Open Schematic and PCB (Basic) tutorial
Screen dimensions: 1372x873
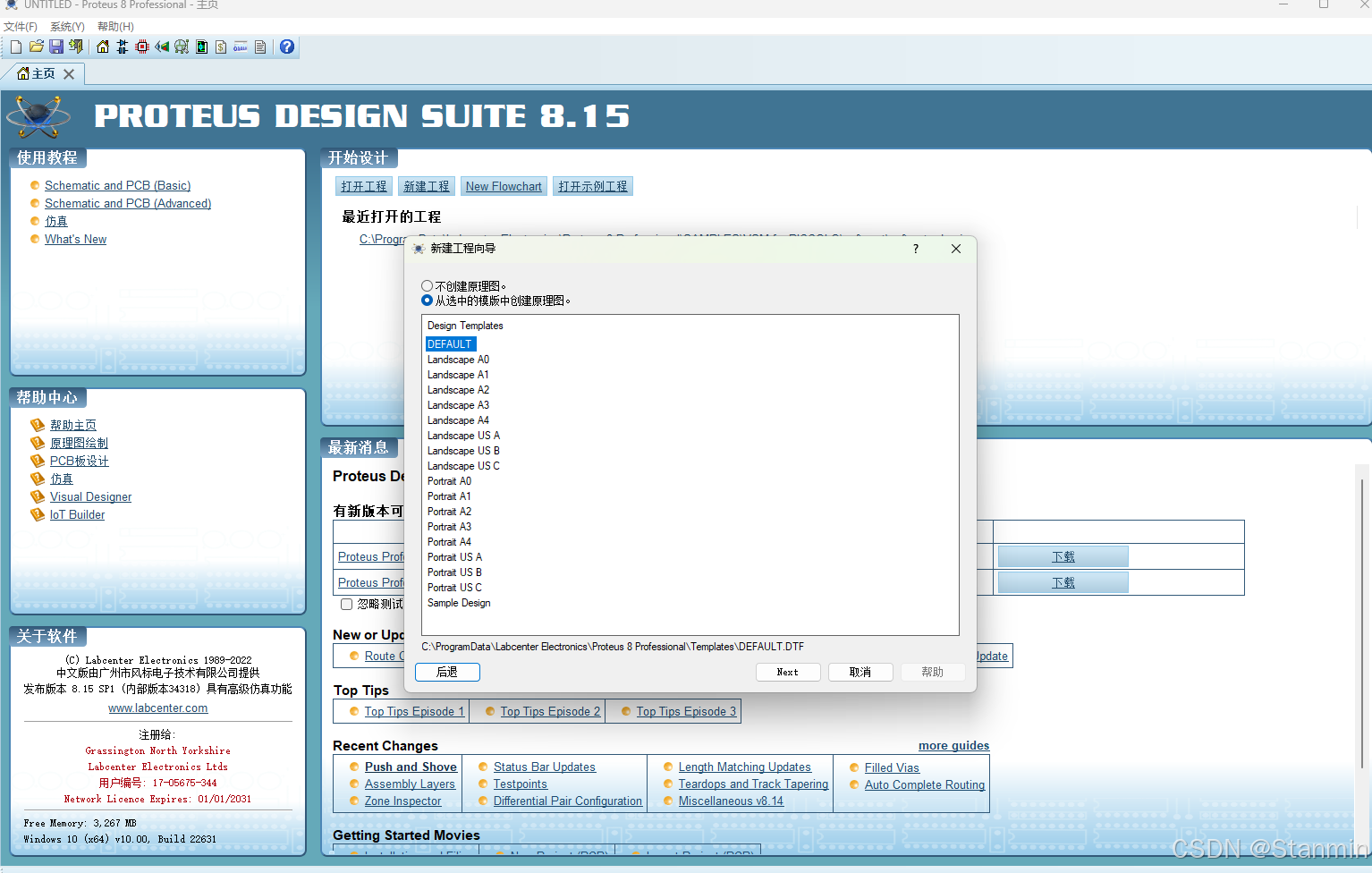(x=117, y=185)
